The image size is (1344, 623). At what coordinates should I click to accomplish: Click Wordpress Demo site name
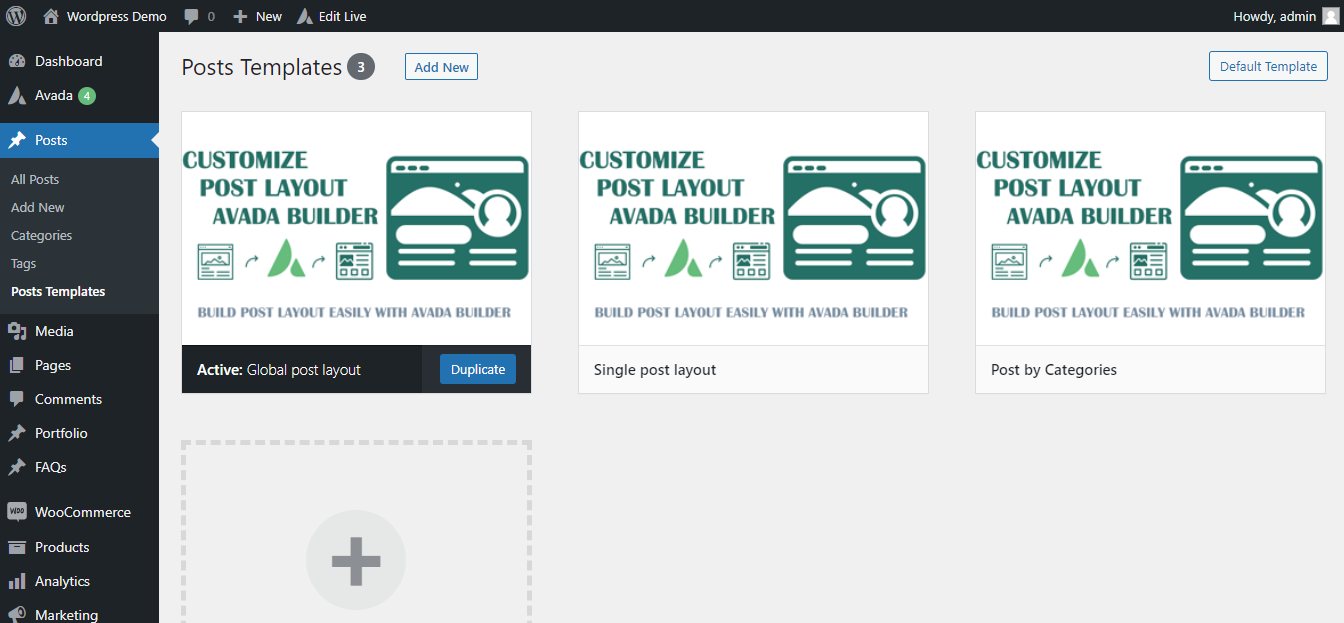(x=117, y=16)
